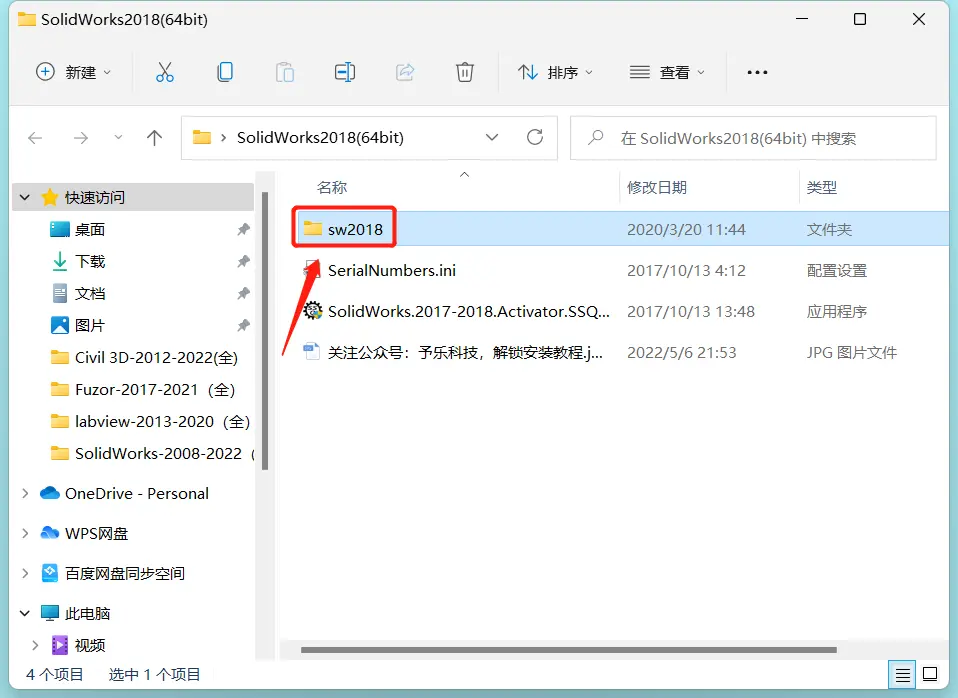Click the folder icon in address bar
The image size is (958, 698).
click(x=202, y=138)
